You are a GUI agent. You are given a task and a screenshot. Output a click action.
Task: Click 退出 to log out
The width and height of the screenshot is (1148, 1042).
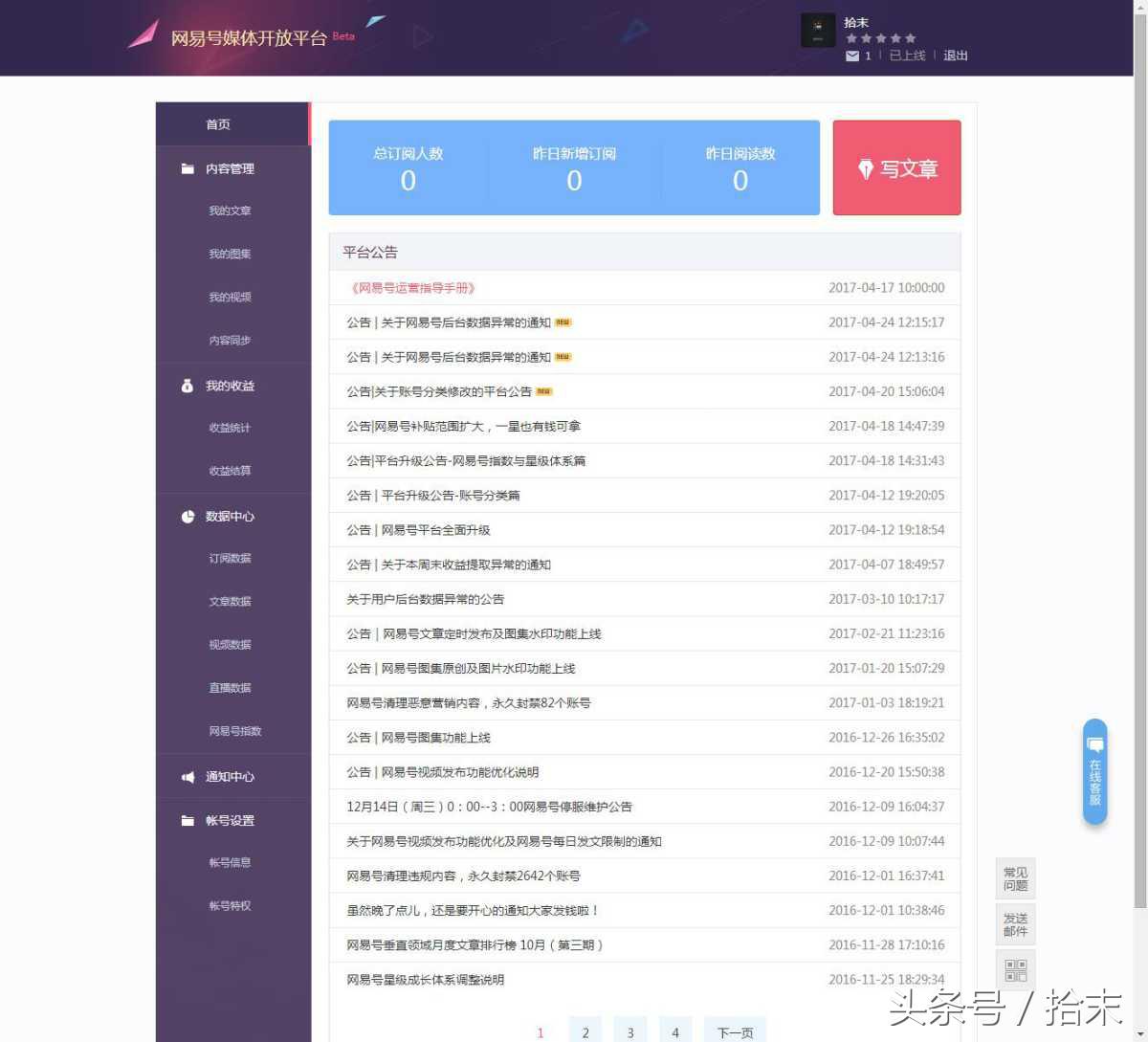click(x=955, y=55)
